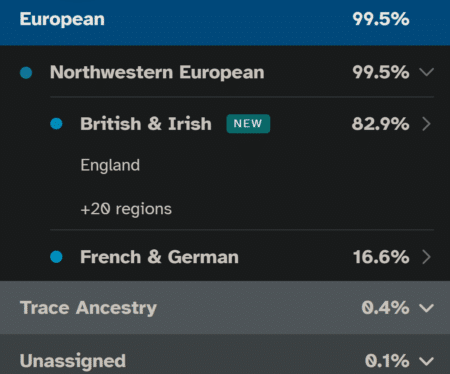Click the European 99.5% header percentage

click(x=381, y=19)
